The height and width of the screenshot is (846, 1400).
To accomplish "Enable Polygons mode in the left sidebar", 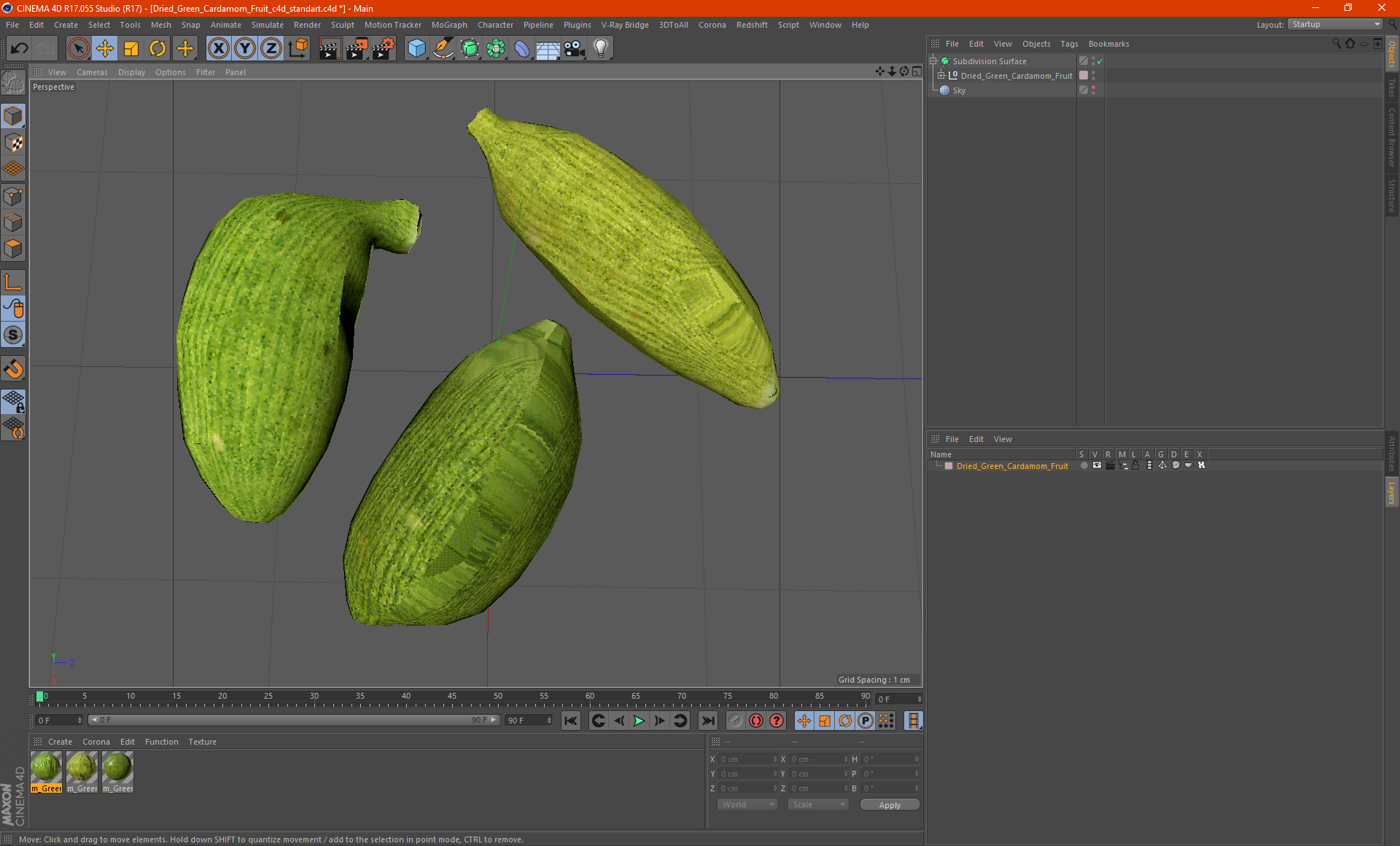I will pos(13,249).
